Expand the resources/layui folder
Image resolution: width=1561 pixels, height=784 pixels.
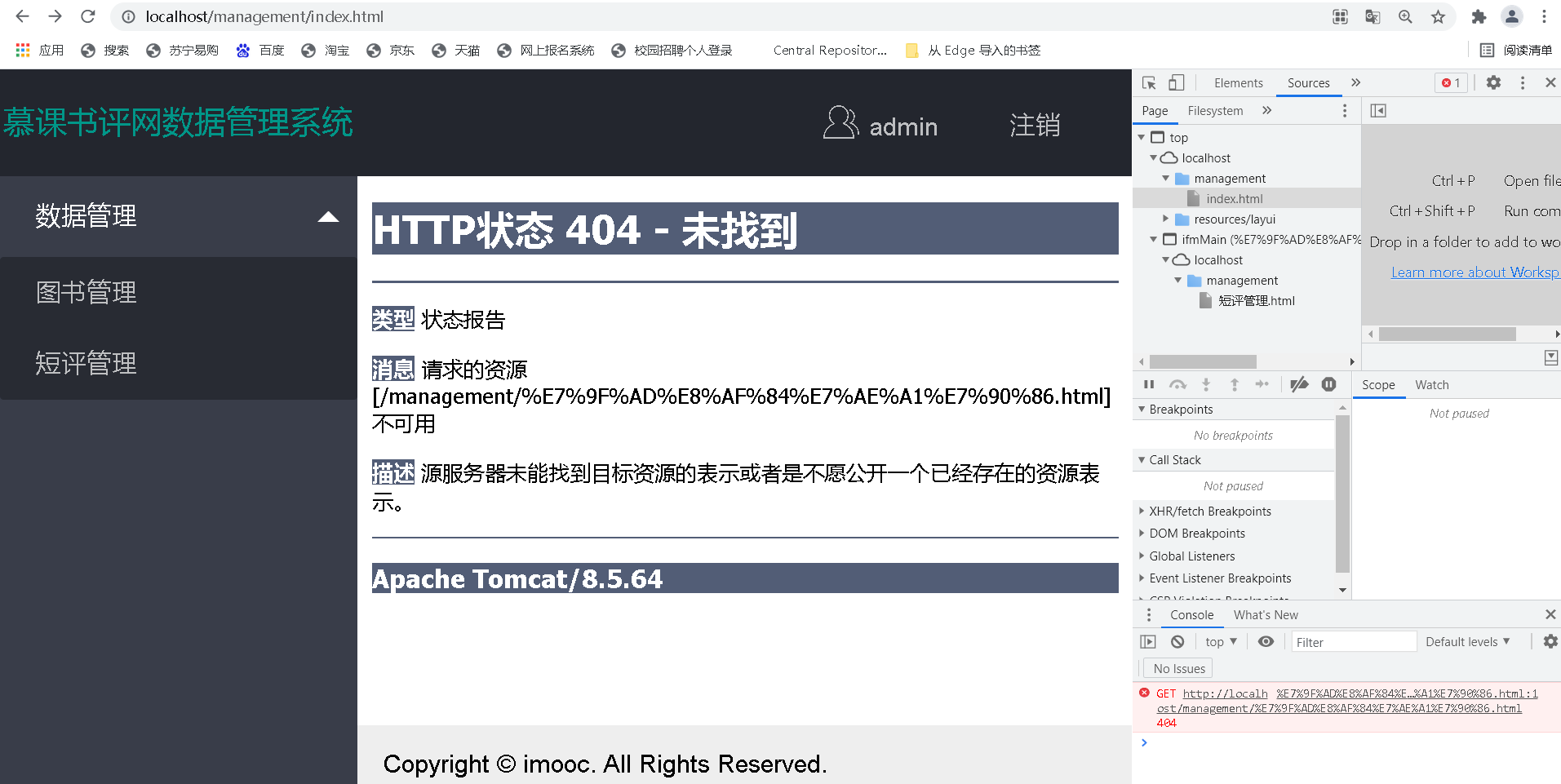tap(1166, 219)
